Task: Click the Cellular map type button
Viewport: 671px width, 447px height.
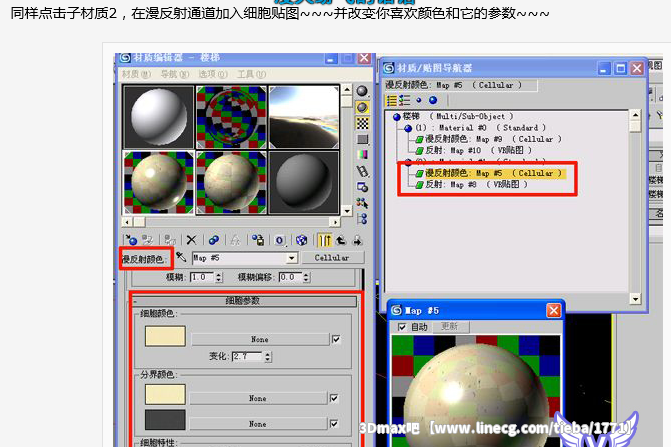Action: [x=333, y=258]
